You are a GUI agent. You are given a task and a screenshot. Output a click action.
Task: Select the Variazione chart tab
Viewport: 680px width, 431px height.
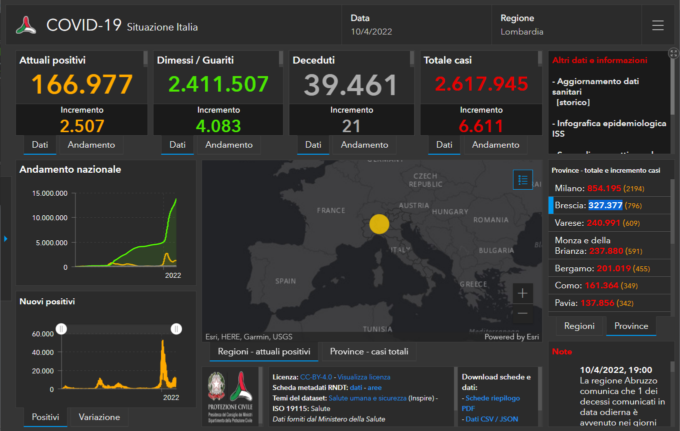[x=100, y=416]
